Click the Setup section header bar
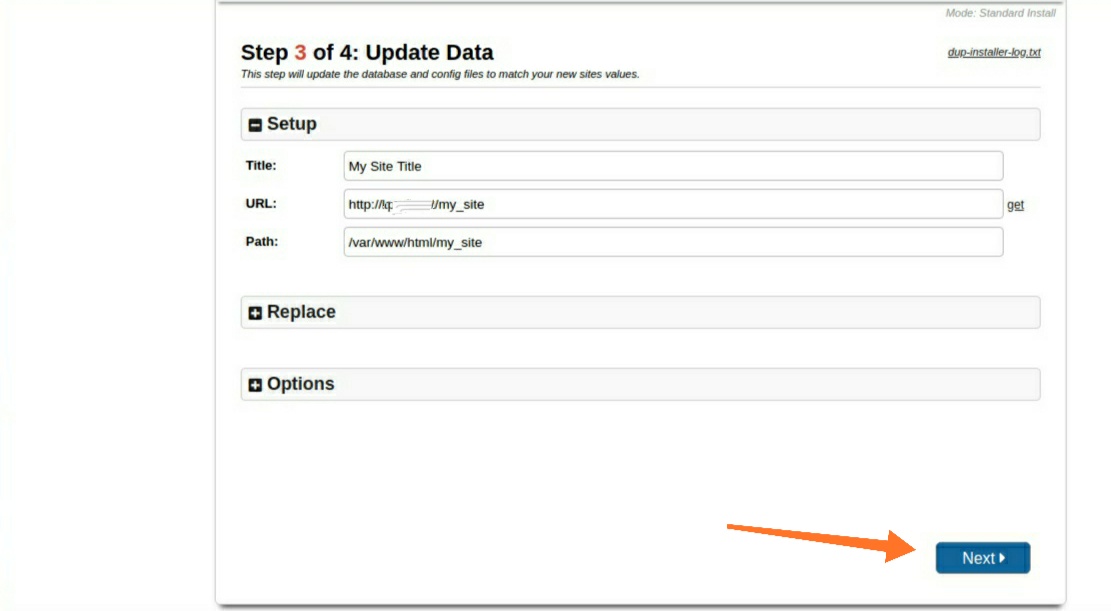 click(x=640, y=124)
